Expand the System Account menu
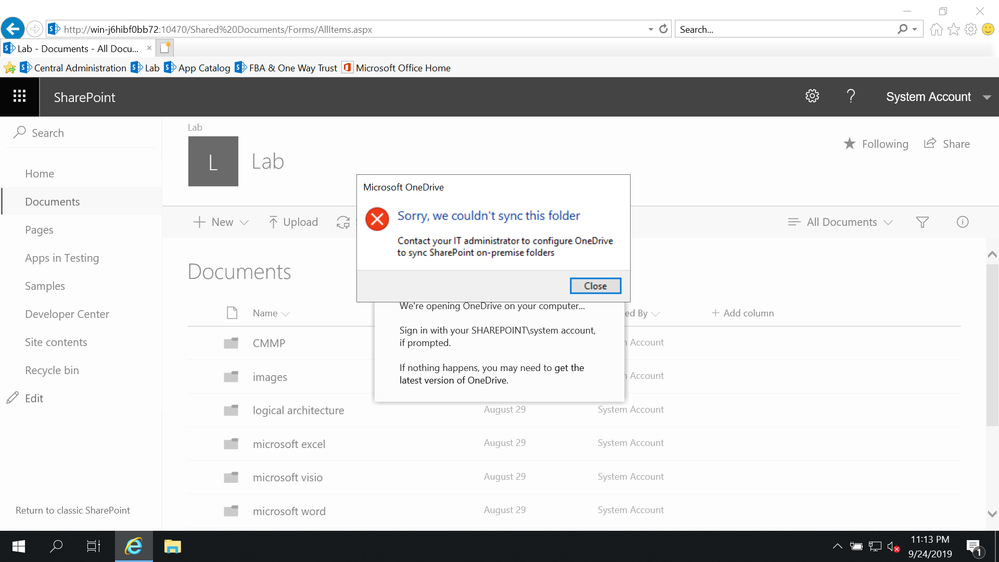 click(x=987, y=97)
